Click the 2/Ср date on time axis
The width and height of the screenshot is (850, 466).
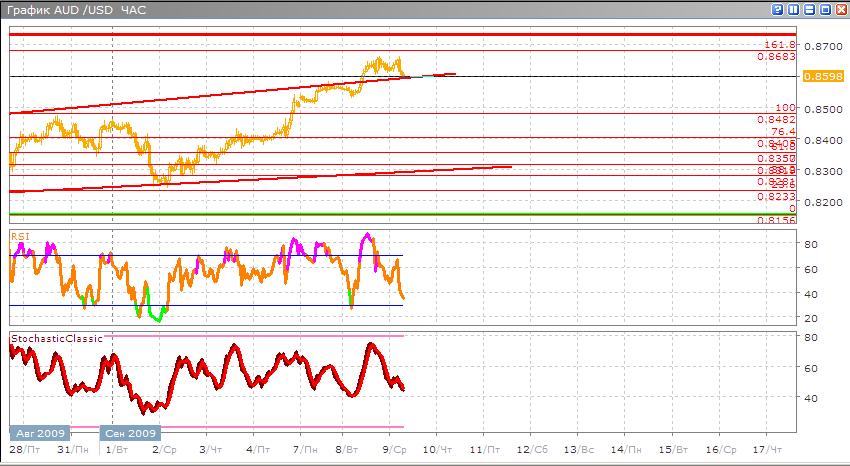point(163,451)
